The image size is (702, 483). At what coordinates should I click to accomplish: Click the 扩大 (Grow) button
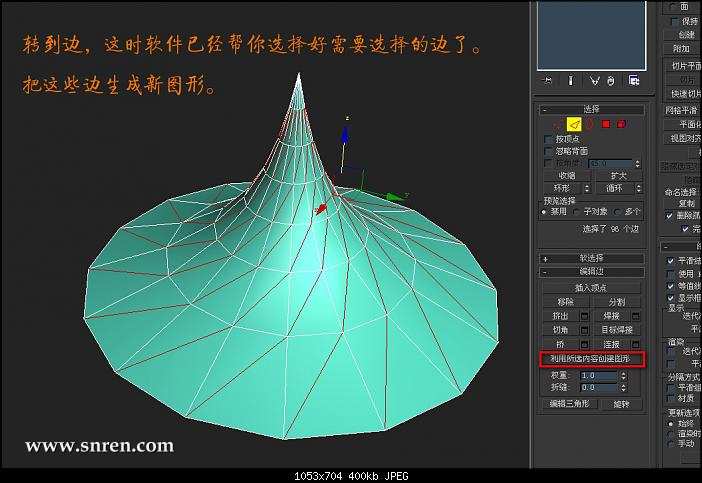pyautogui.click(x=618, y=176)
